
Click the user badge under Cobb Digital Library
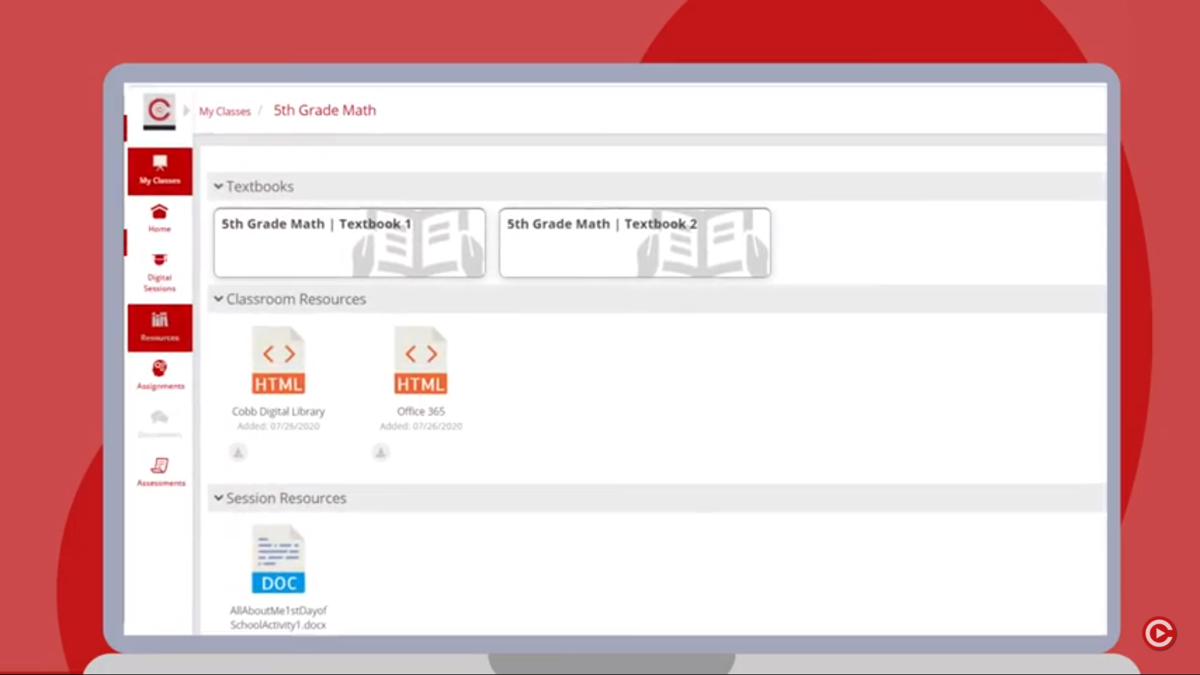pos(238,453)
